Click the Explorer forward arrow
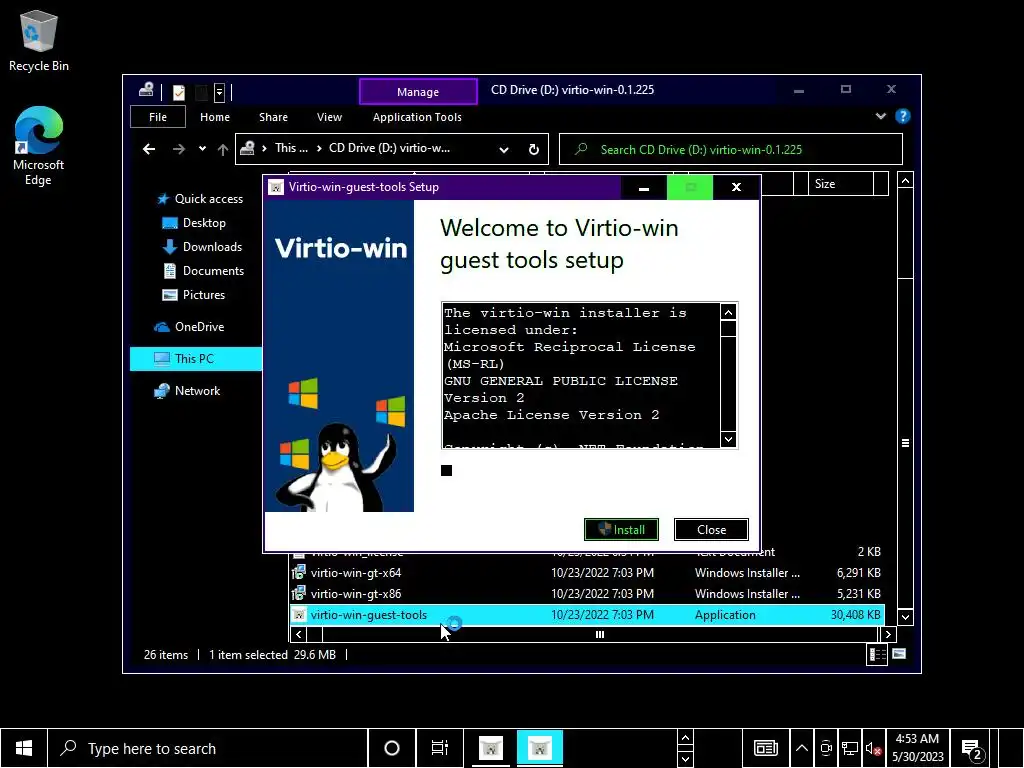1024x768 pixels. point(178,149)
